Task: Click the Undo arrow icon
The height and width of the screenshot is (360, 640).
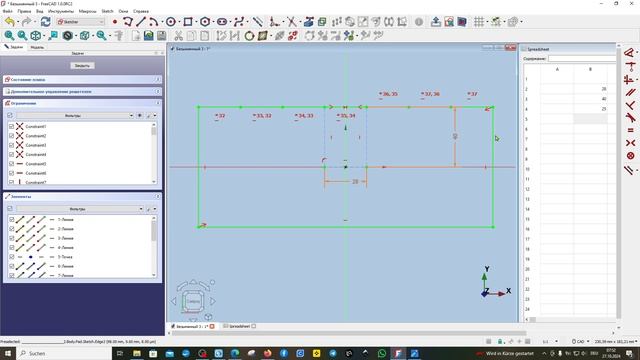Action: click(10, 22)
